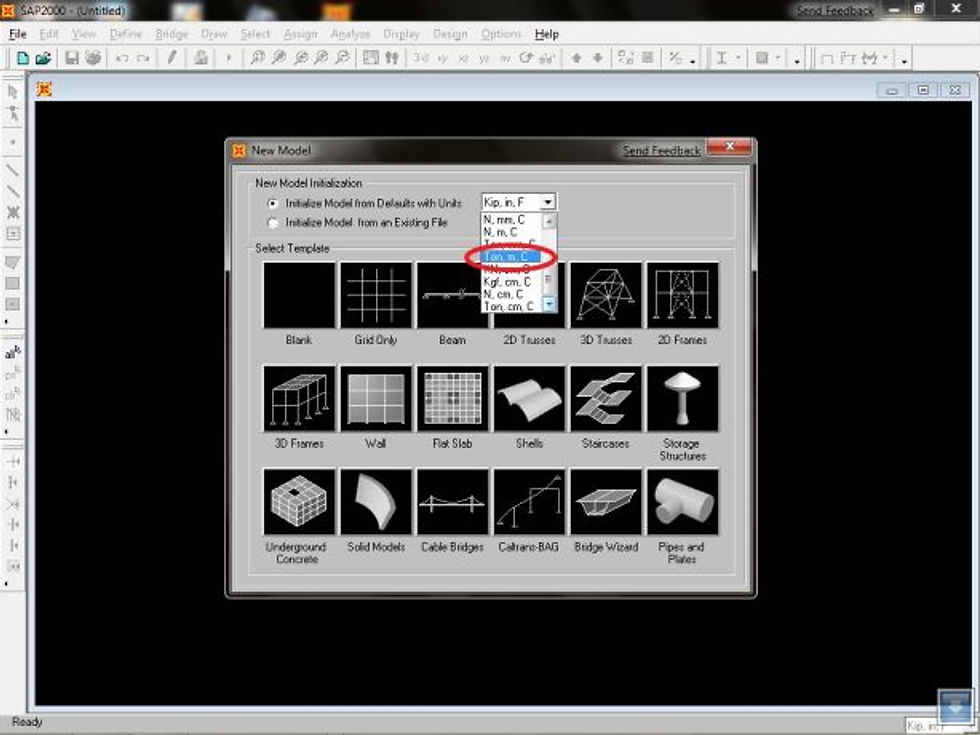Pick 'N, cm, C' from units list
980x735 pixels.
511,294
